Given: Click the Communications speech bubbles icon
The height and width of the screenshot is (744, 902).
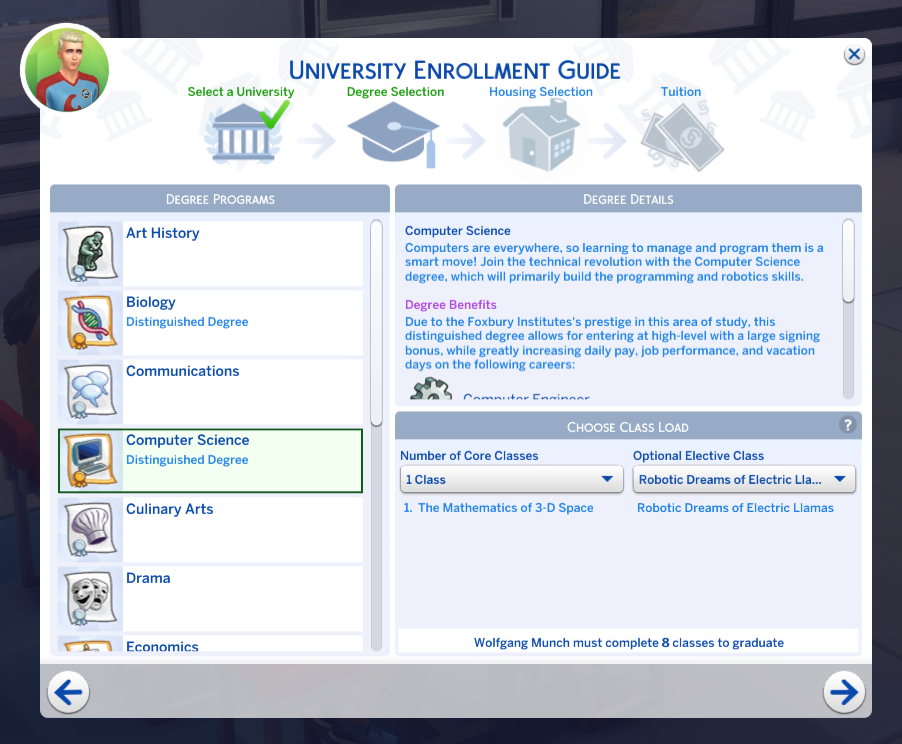Looking at the screenshot, I should click(90, 392).
